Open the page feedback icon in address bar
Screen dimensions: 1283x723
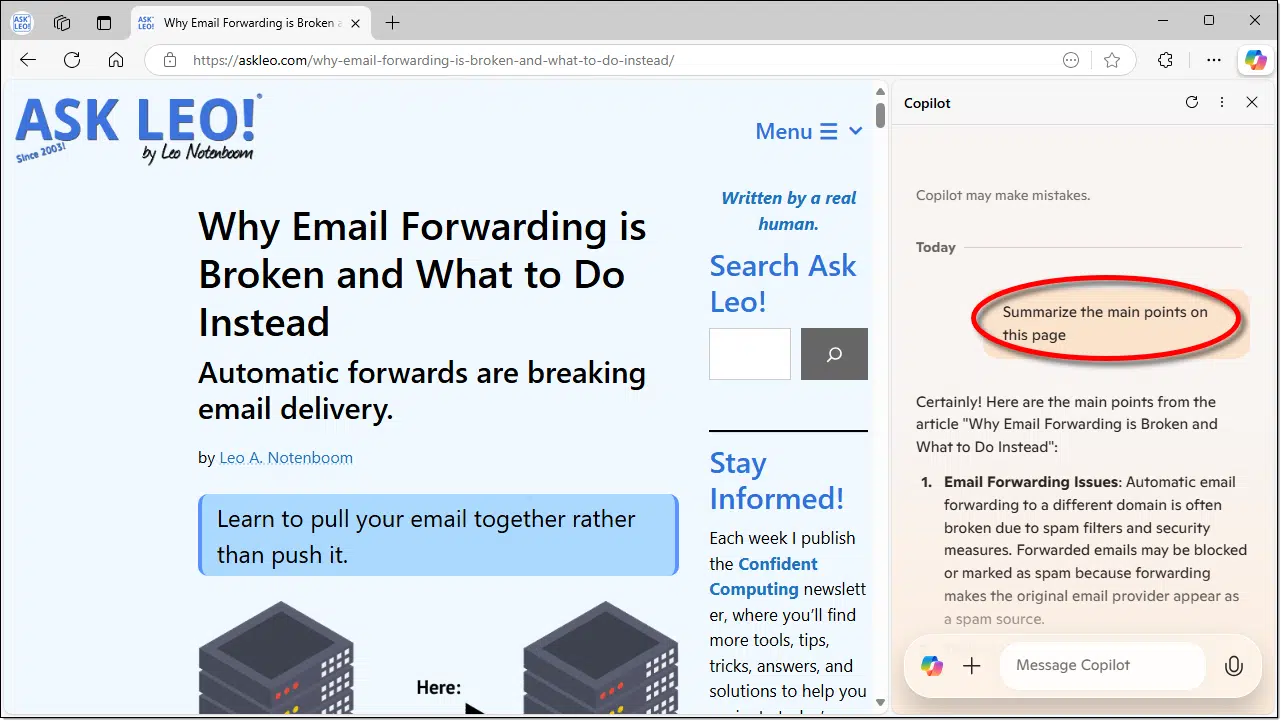pyautogui.click(x=1071, y=60)
